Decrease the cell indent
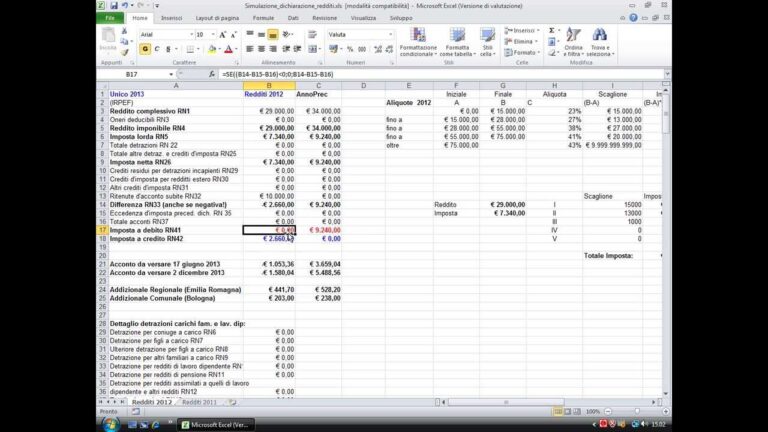 click(286, 49)
